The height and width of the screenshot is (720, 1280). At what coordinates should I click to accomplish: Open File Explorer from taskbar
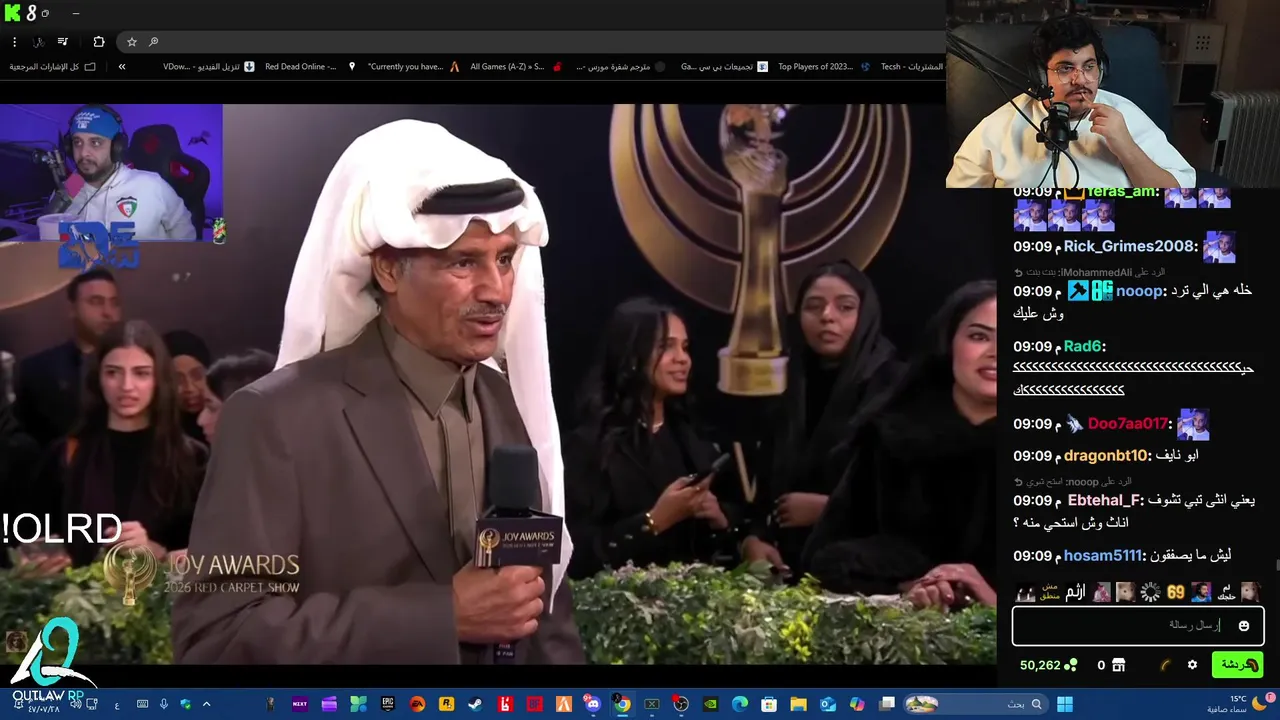(x=798, y=704)
